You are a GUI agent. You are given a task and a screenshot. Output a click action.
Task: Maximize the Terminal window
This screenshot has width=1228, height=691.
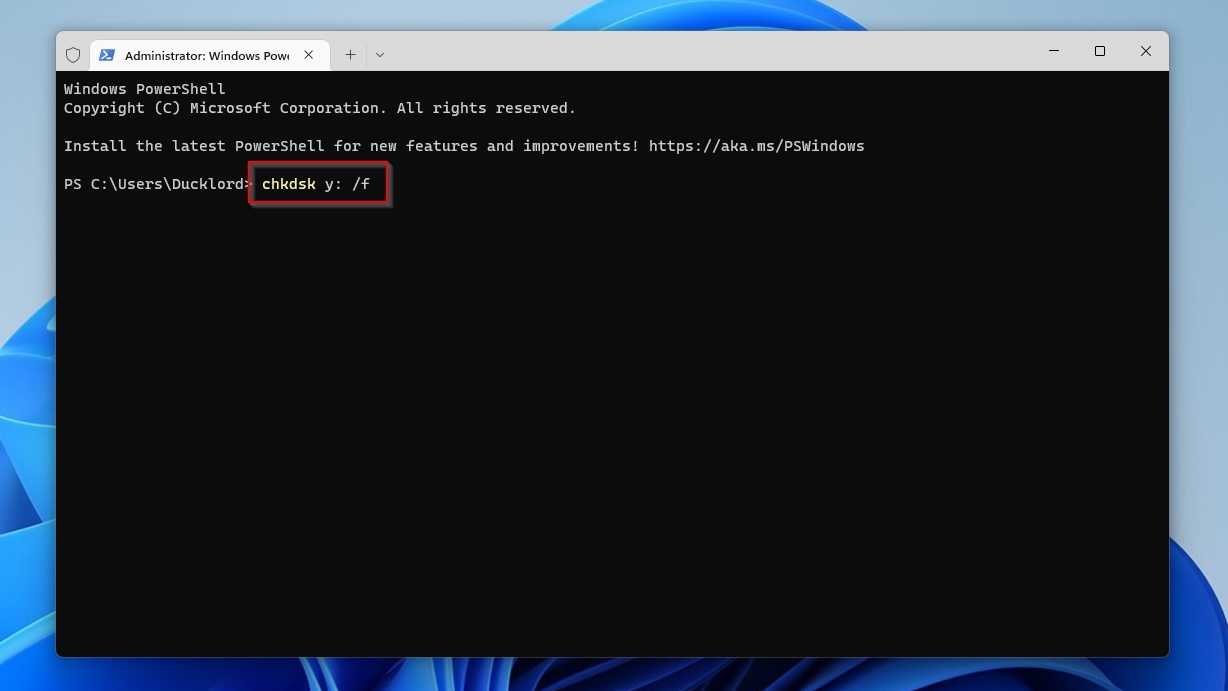[x=1100, y=51]
